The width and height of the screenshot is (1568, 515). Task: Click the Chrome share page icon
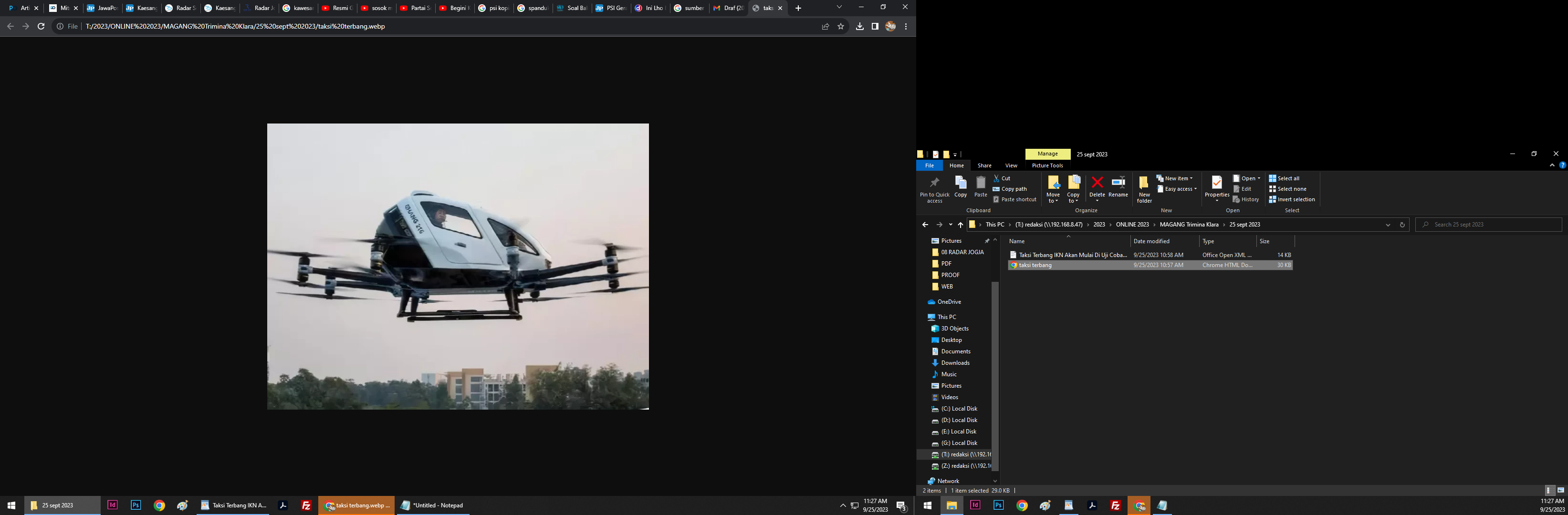click(x=826, y=26)
